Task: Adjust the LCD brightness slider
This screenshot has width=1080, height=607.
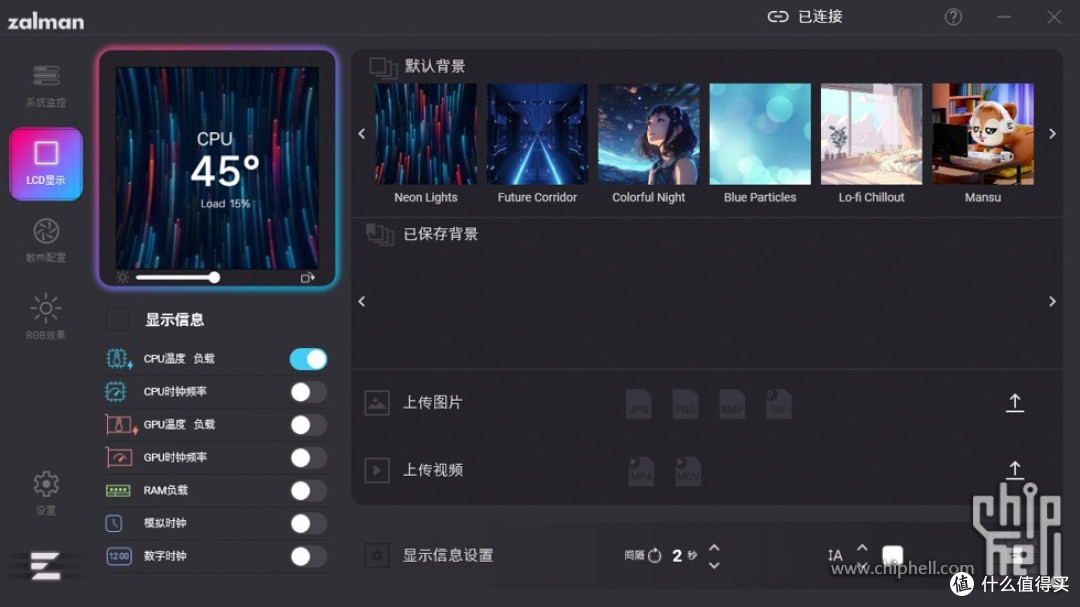Action: (178, 278)
